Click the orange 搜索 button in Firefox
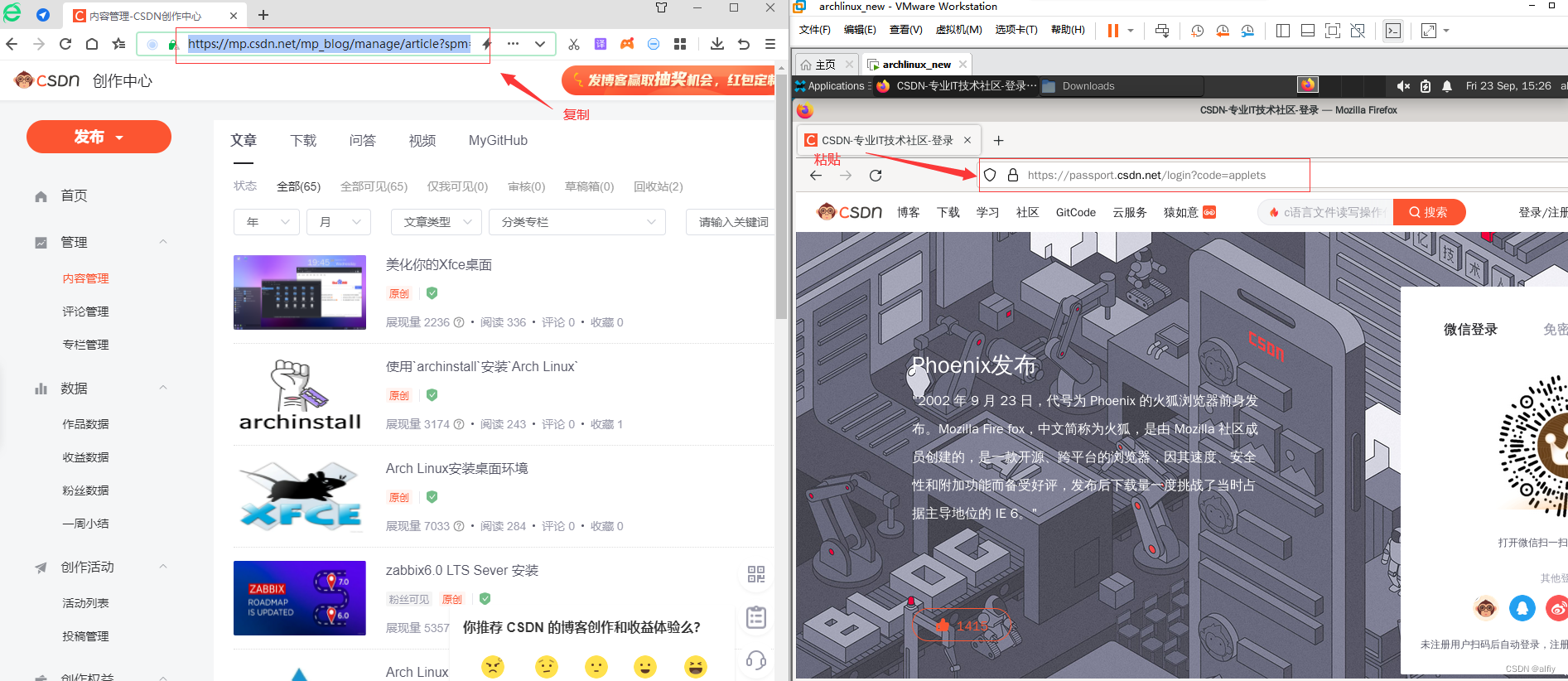1568x681 pixels. pos(1429,212)
